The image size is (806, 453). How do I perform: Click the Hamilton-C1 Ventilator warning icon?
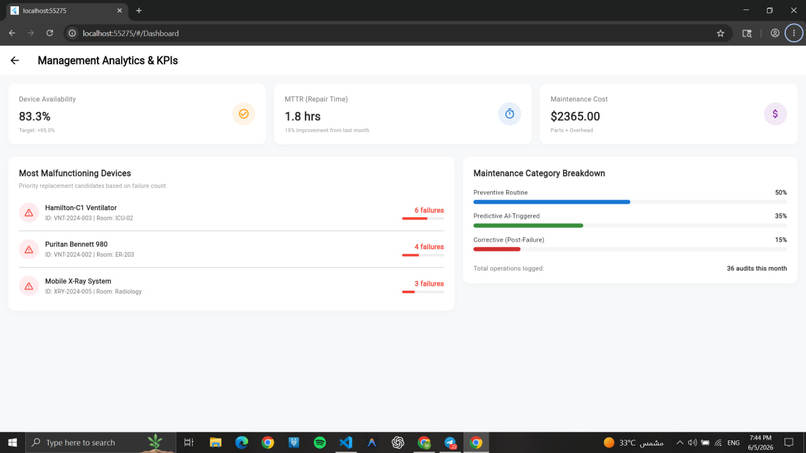click(x=29, y=212)
